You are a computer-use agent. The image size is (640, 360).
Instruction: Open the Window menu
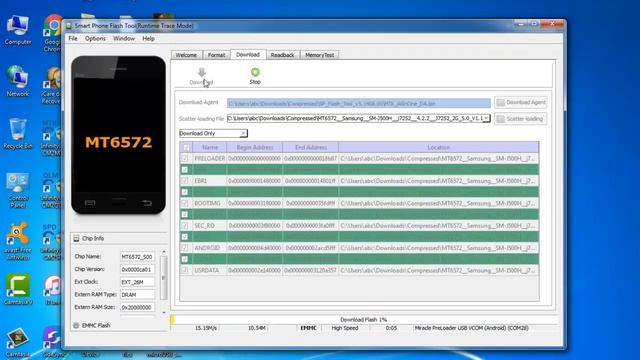124,38
